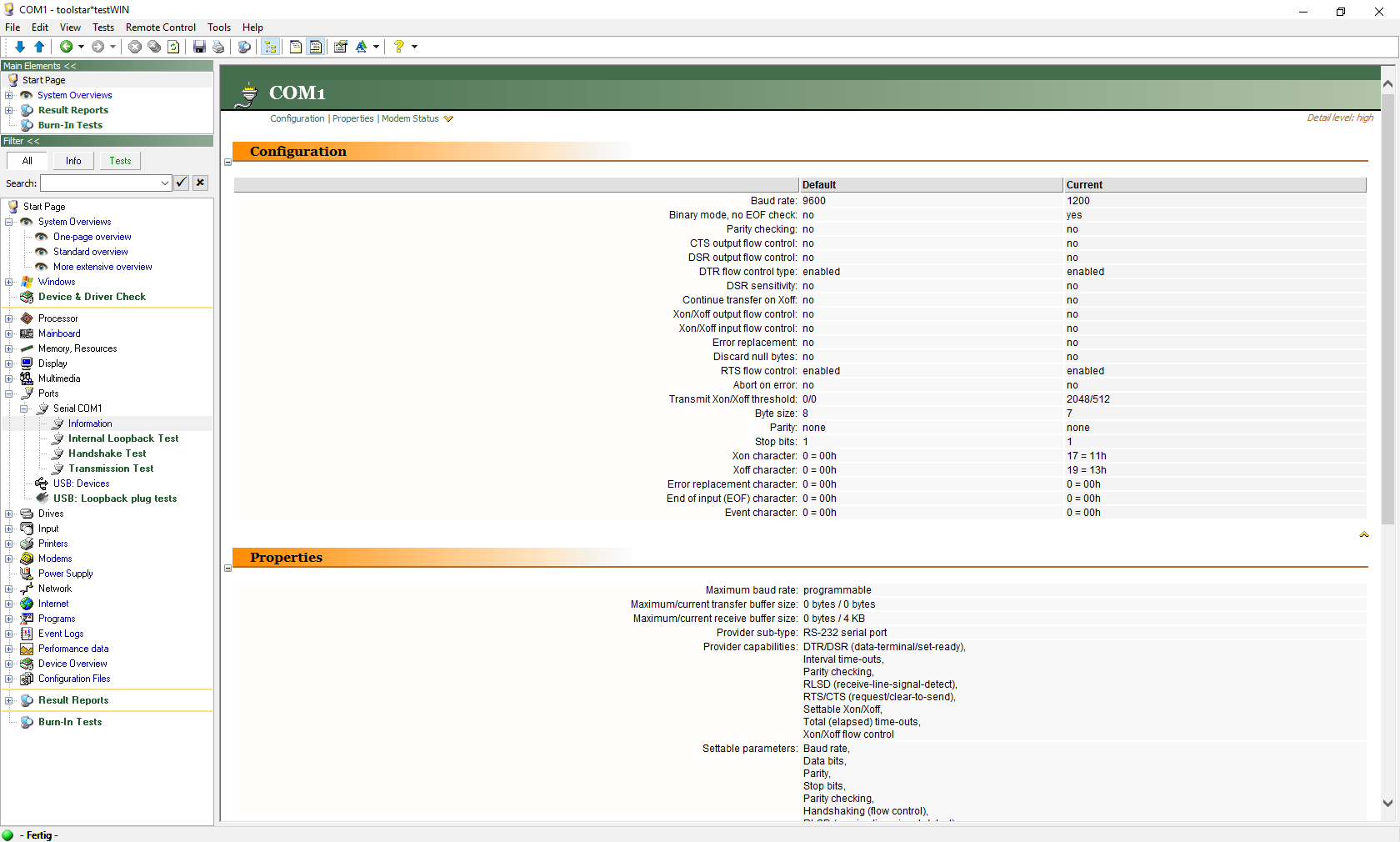This screenshot has height=842, width=1400.
Task: Click the vertical scrollbar down arrow
Action: coord(1387,804)
